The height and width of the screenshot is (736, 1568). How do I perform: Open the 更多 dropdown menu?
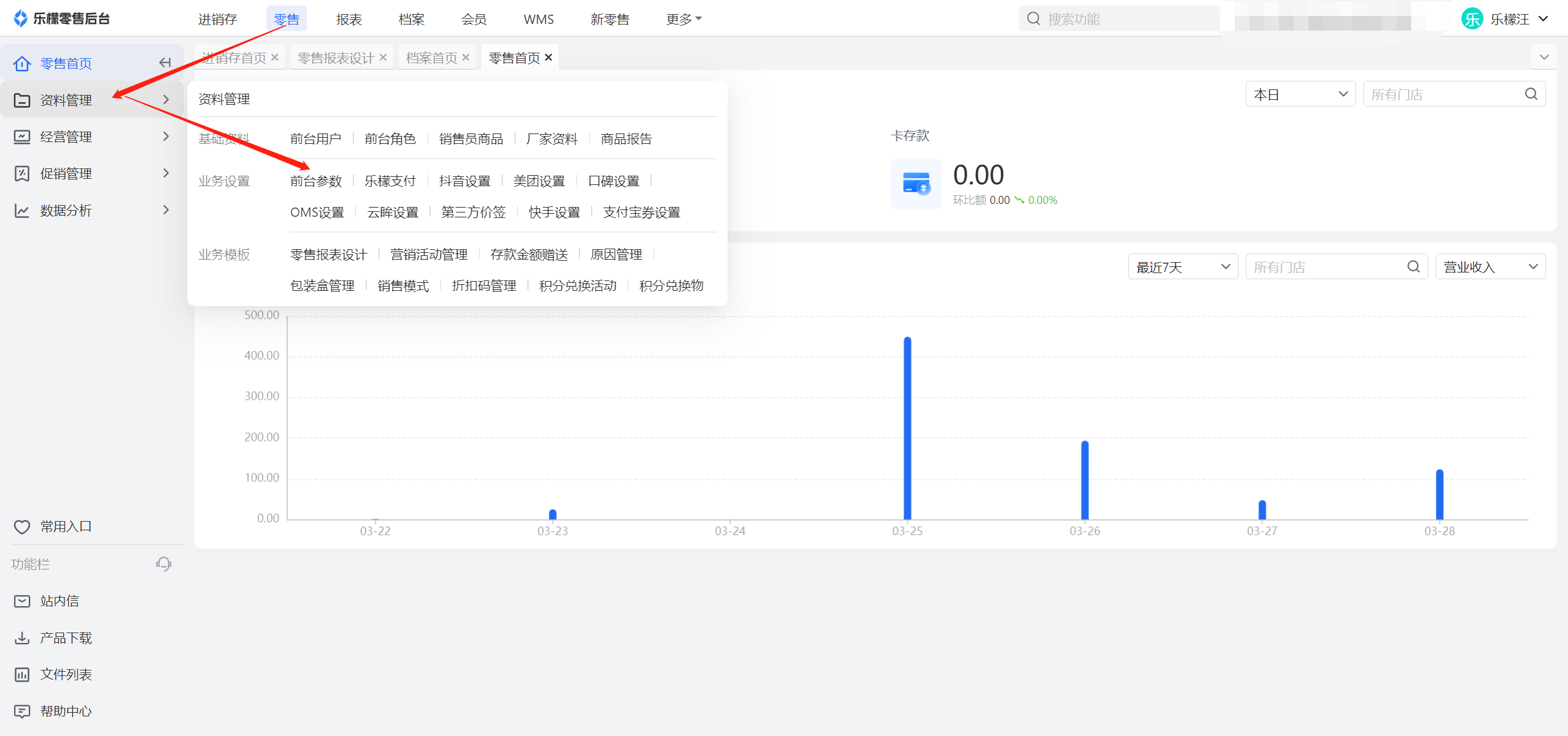[x=684, y=19]
